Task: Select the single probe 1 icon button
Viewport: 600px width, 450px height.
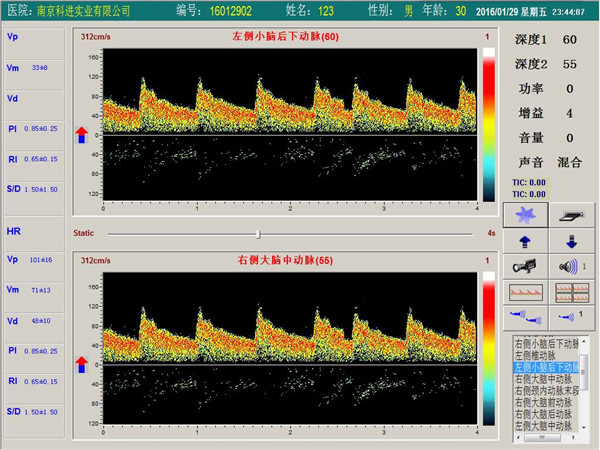Action: click(568, 317)
